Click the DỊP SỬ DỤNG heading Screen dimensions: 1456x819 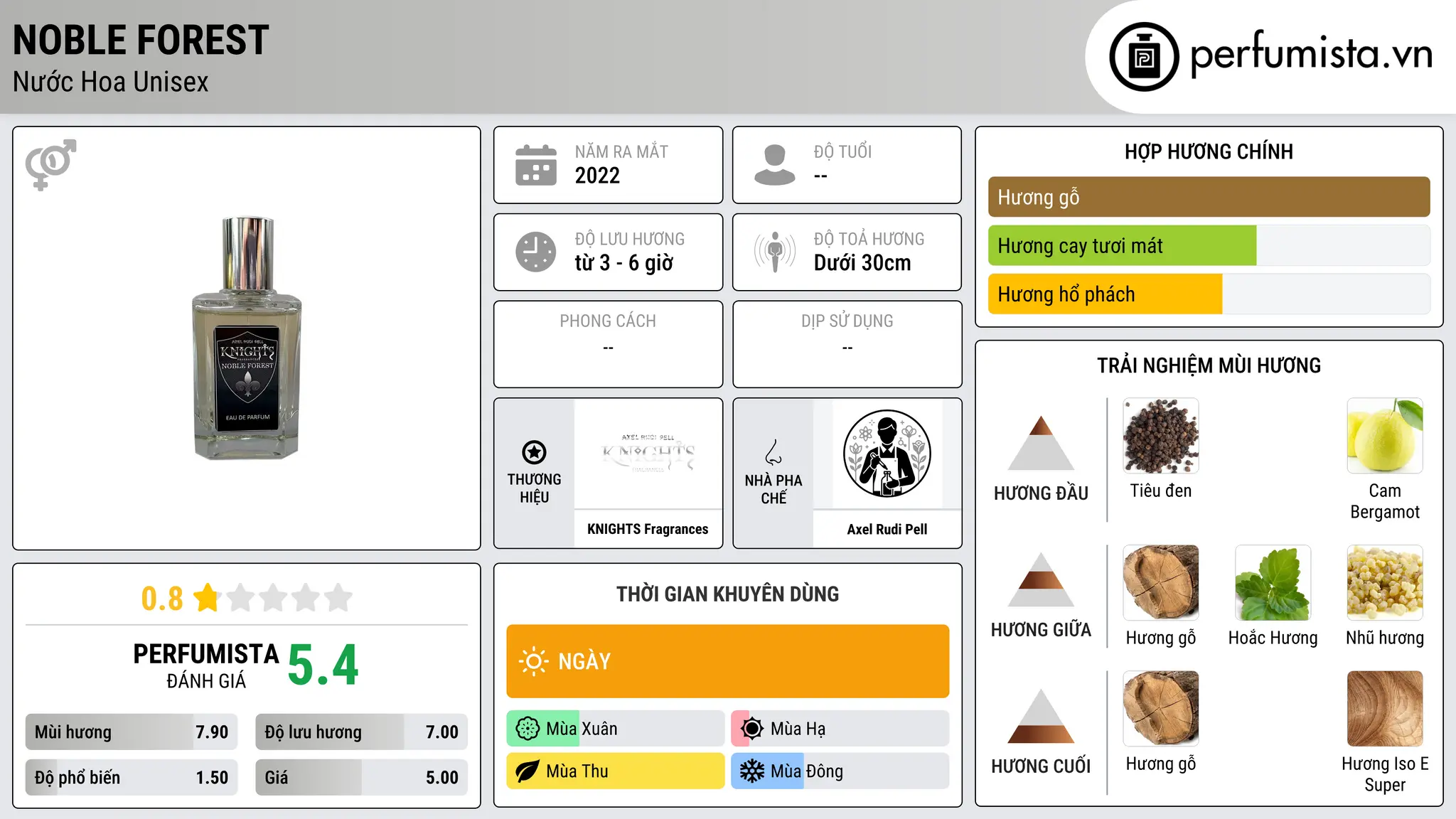[x=847, y=321]
